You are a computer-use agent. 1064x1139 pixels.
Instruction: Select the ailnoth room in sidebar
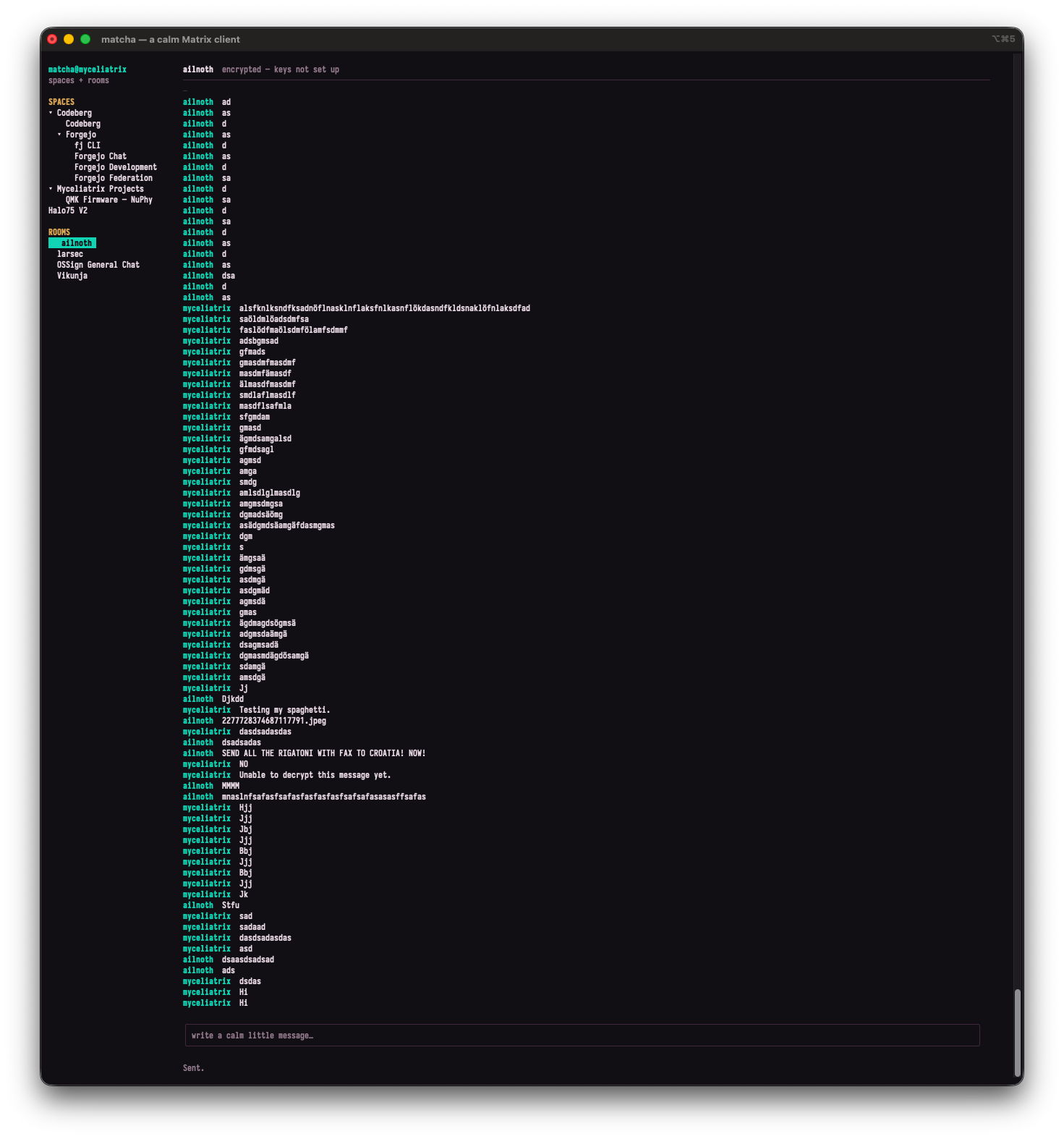[x=72, y=243]
